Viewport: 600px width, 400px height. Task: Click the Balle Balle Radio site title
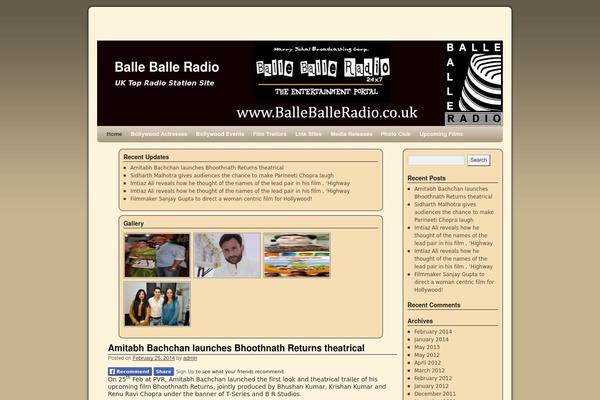point(167,67)
